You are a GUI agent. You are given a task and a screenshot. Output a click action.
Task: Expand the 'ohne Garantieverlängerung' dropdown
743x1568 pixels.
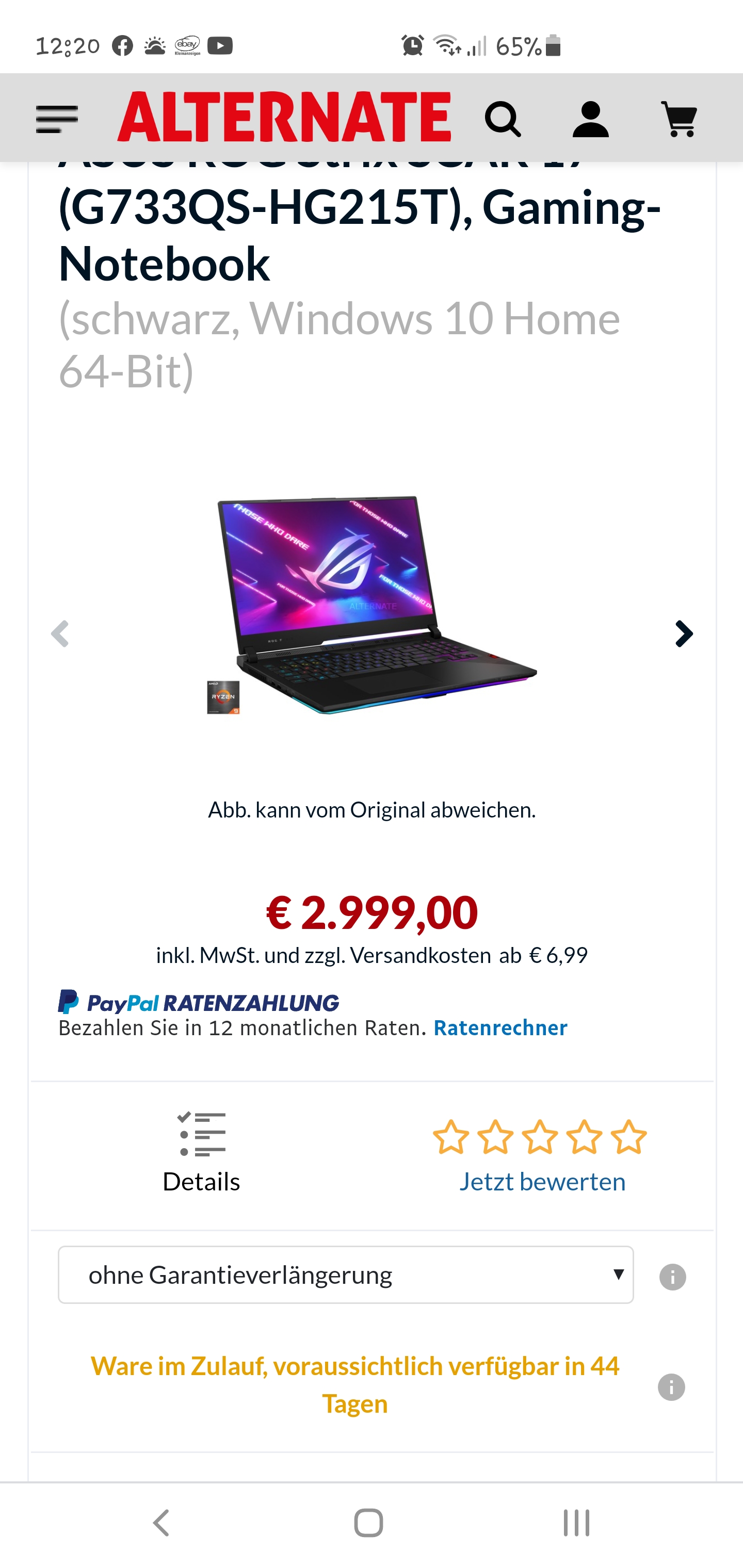346,1275
